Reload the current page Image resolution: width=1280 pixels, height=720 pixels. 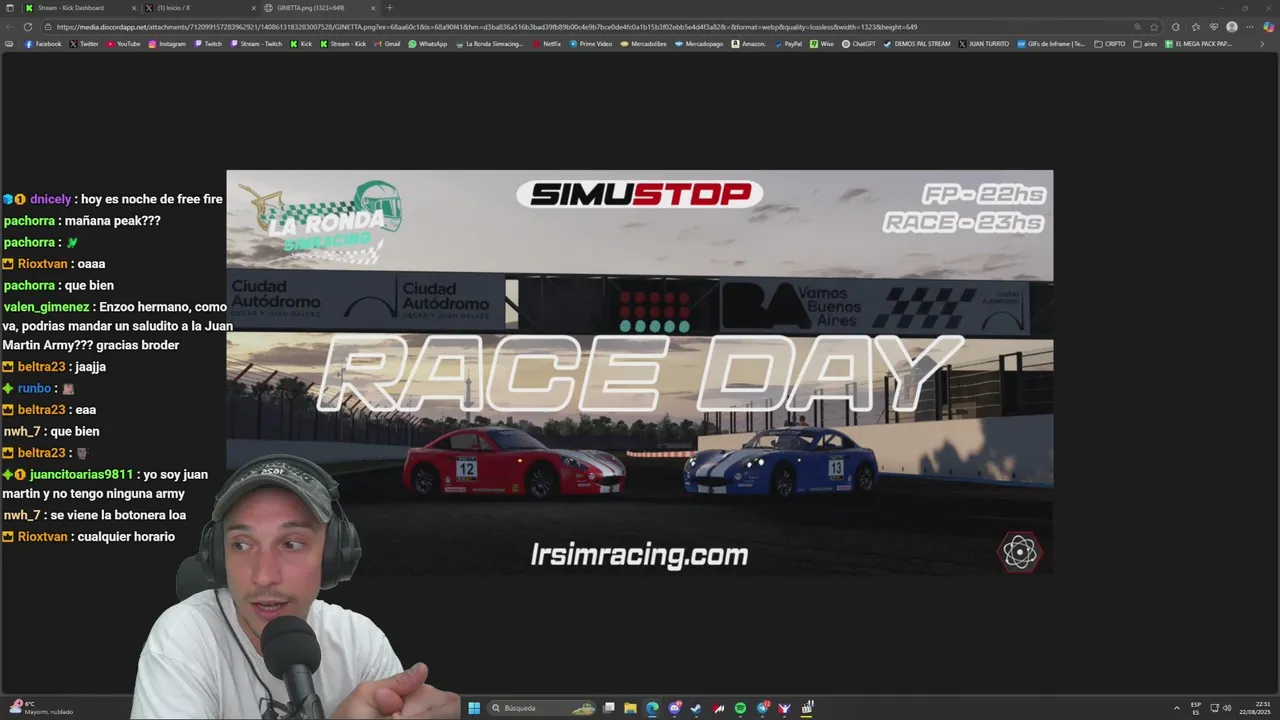coord(26,27)
